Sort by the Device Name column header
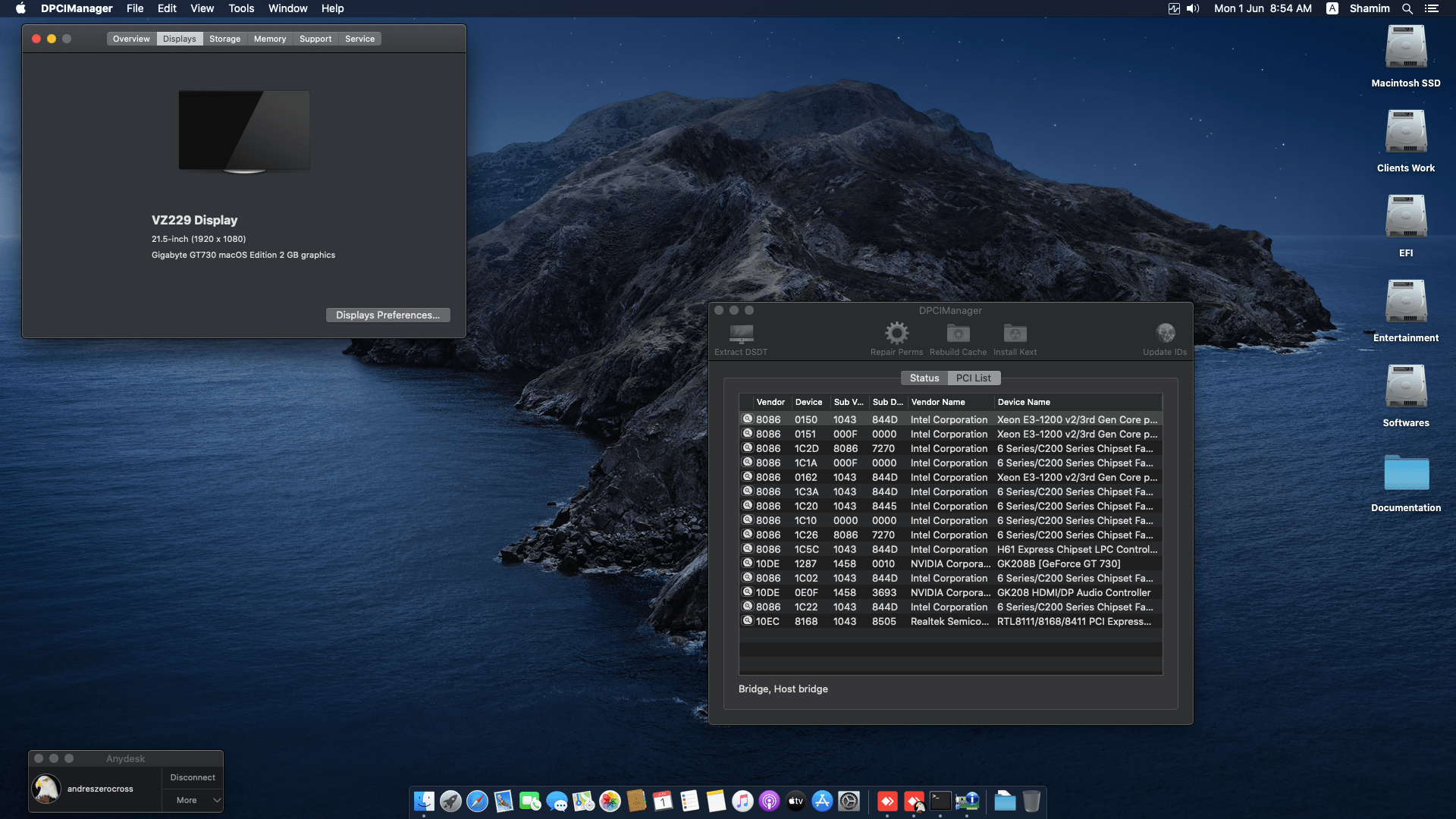Screen dimensions: 1456x819 1077,402
